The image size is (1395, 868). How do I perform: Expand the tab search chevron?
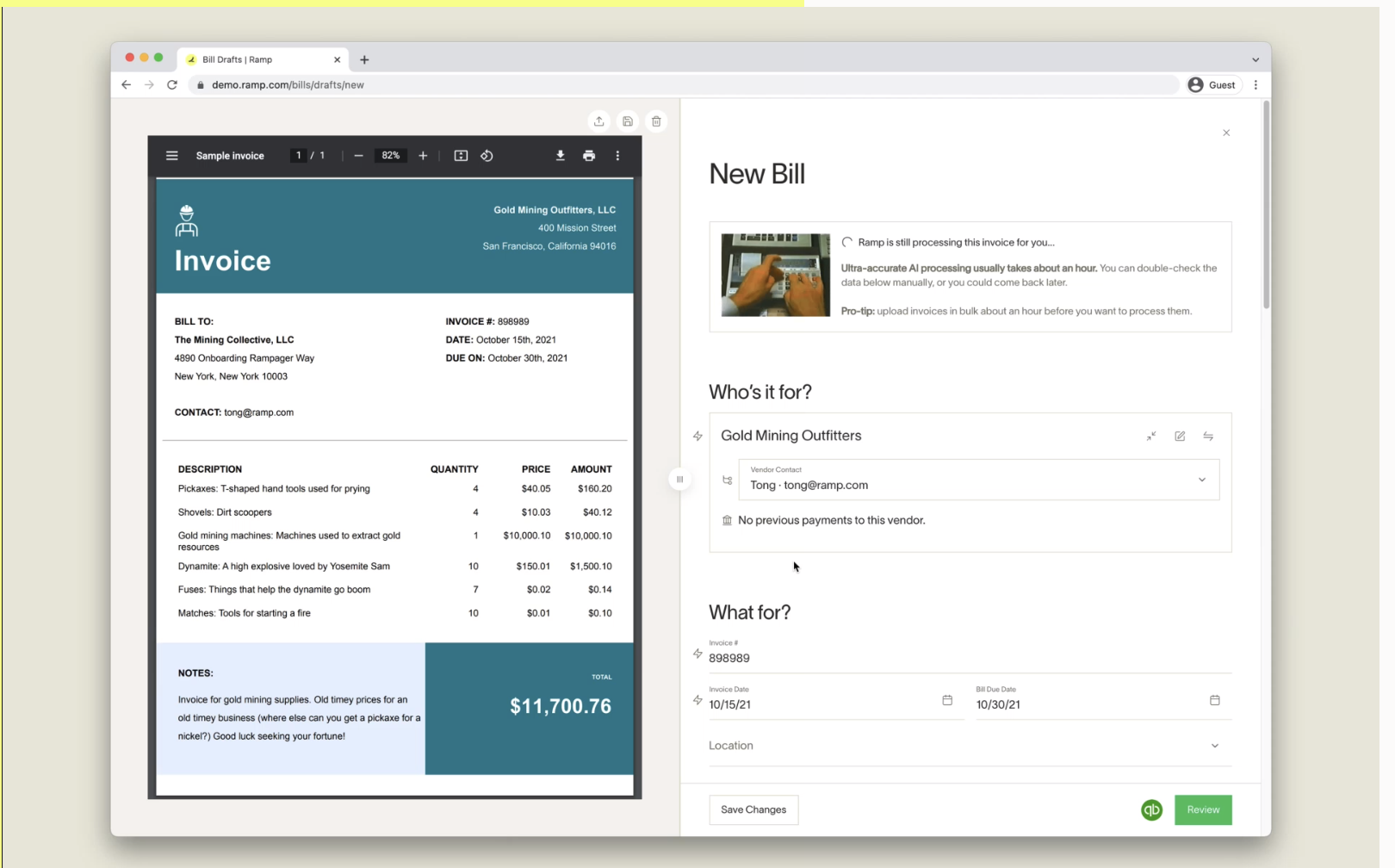[1255, 59]
